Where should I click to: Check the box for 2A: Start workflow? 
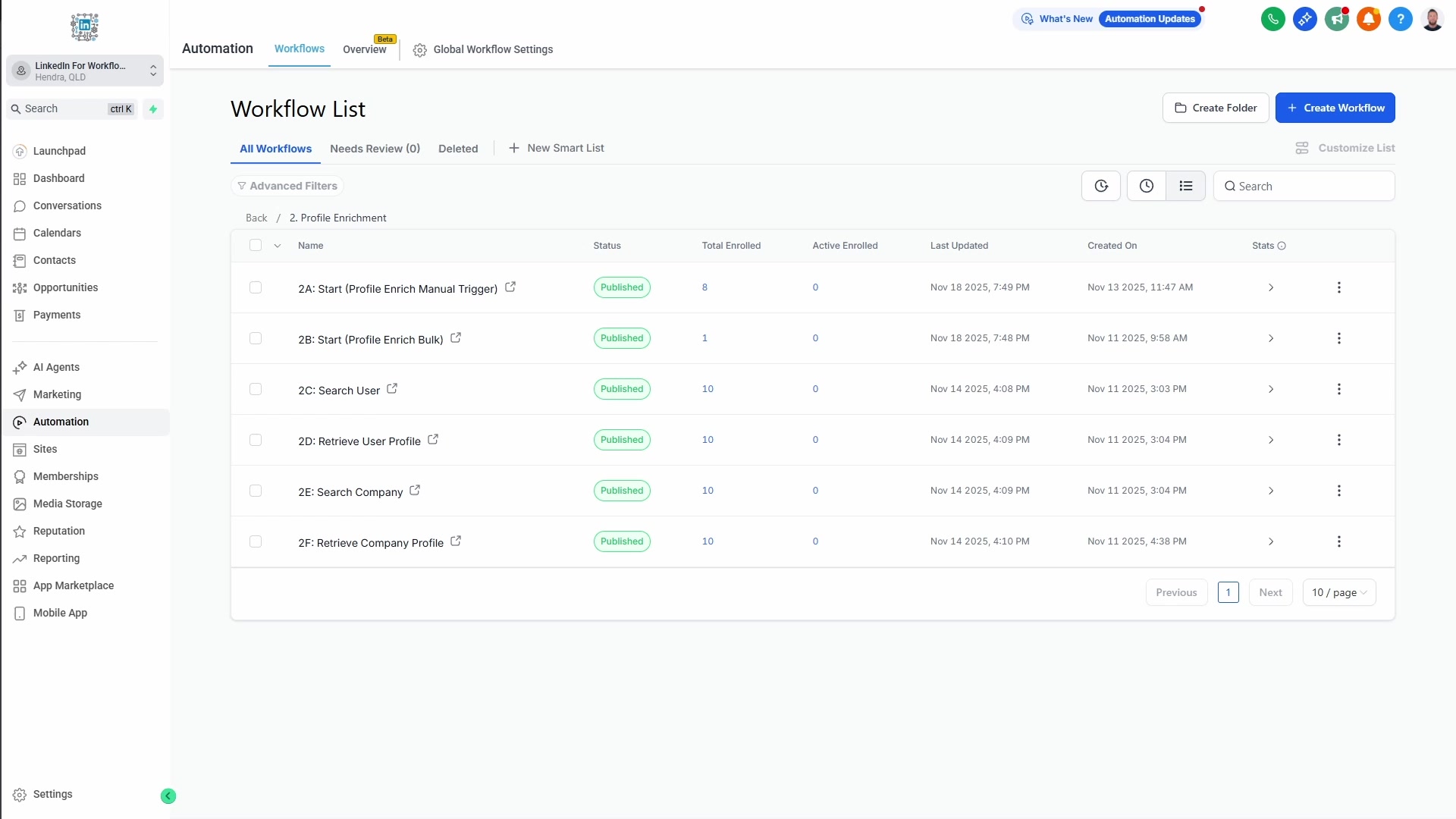click(256, 287)
